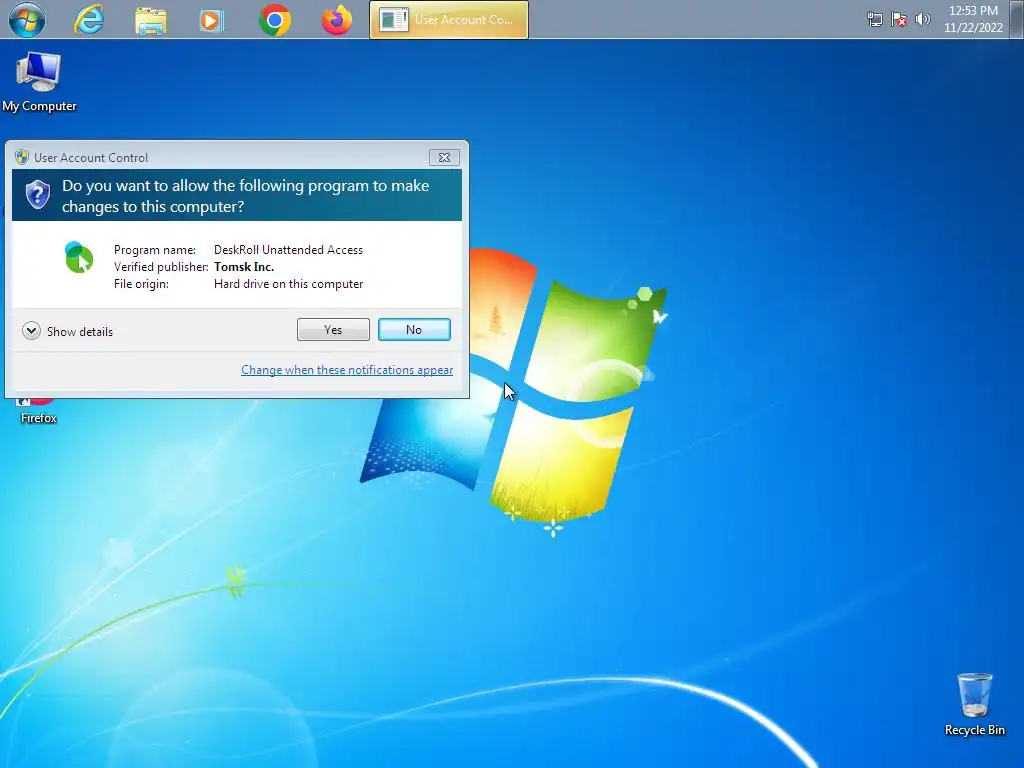The height and width of the screenshot is (768, 1024).
Task: Launch Google Chrome from the taskbar
Action: pos(274,20)
